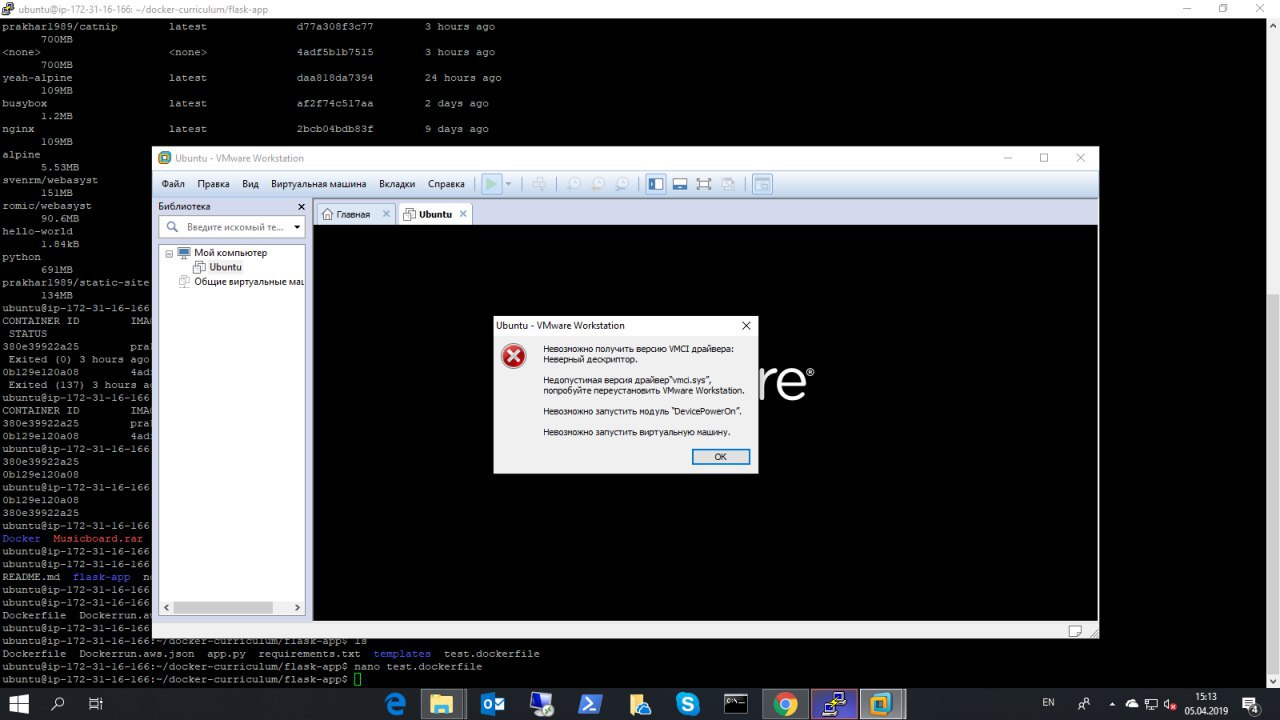
Task: Select Мой компьютер in the library tree
Action: pos(230,253)
